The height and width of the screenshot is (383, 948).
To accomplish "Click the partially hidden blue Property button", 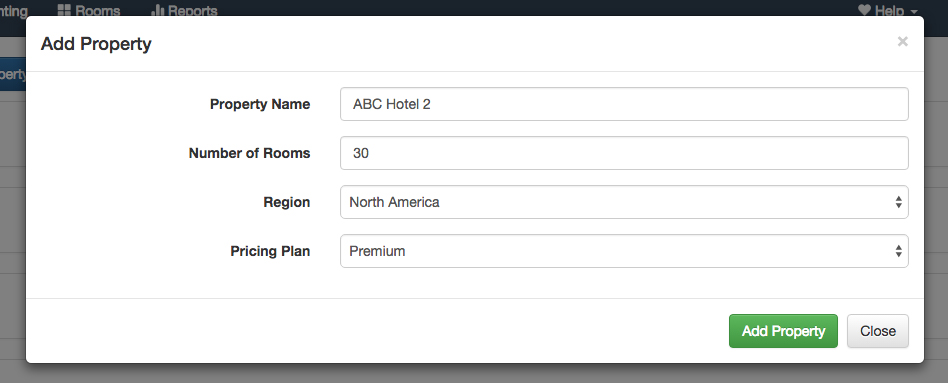I will point(13,74).
